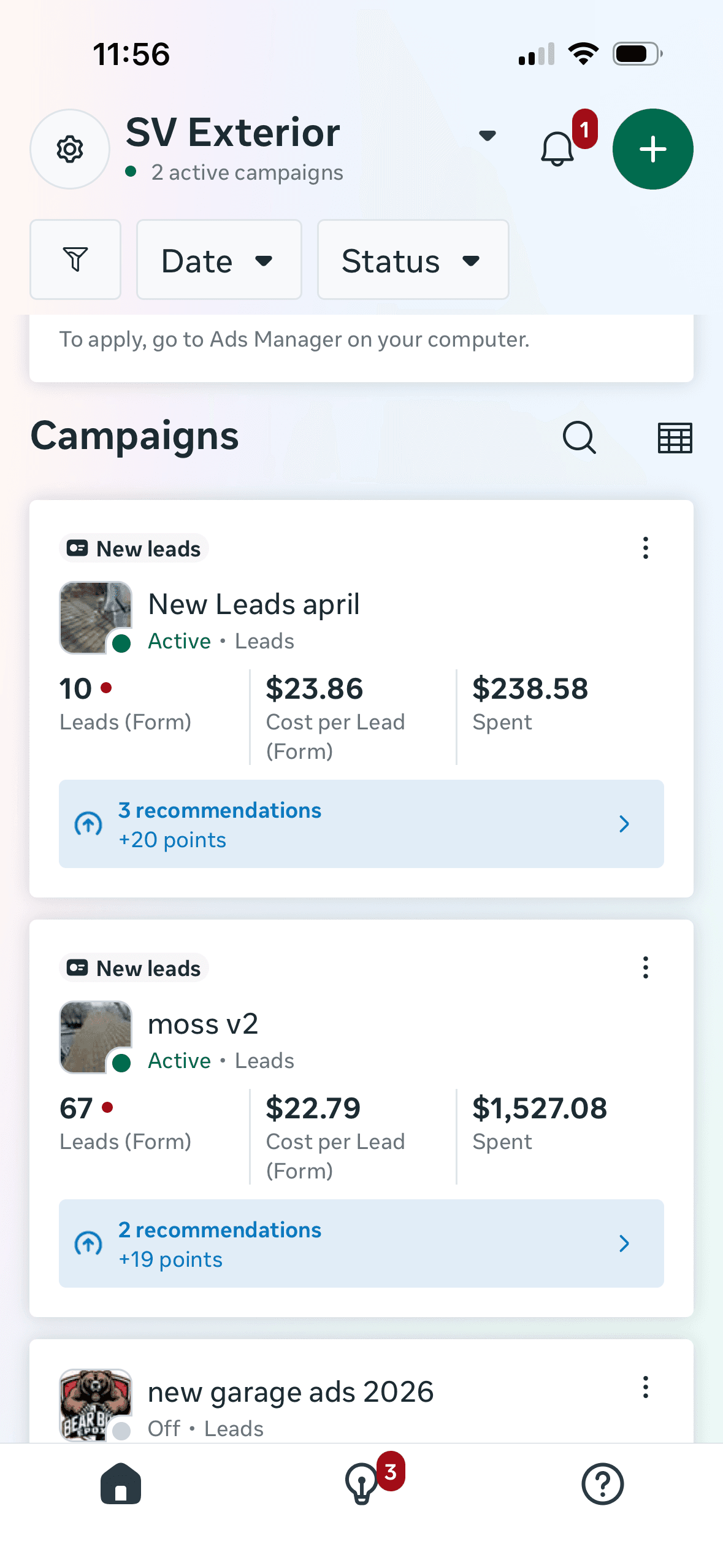Open account settings gear icon

coord(69,148)
